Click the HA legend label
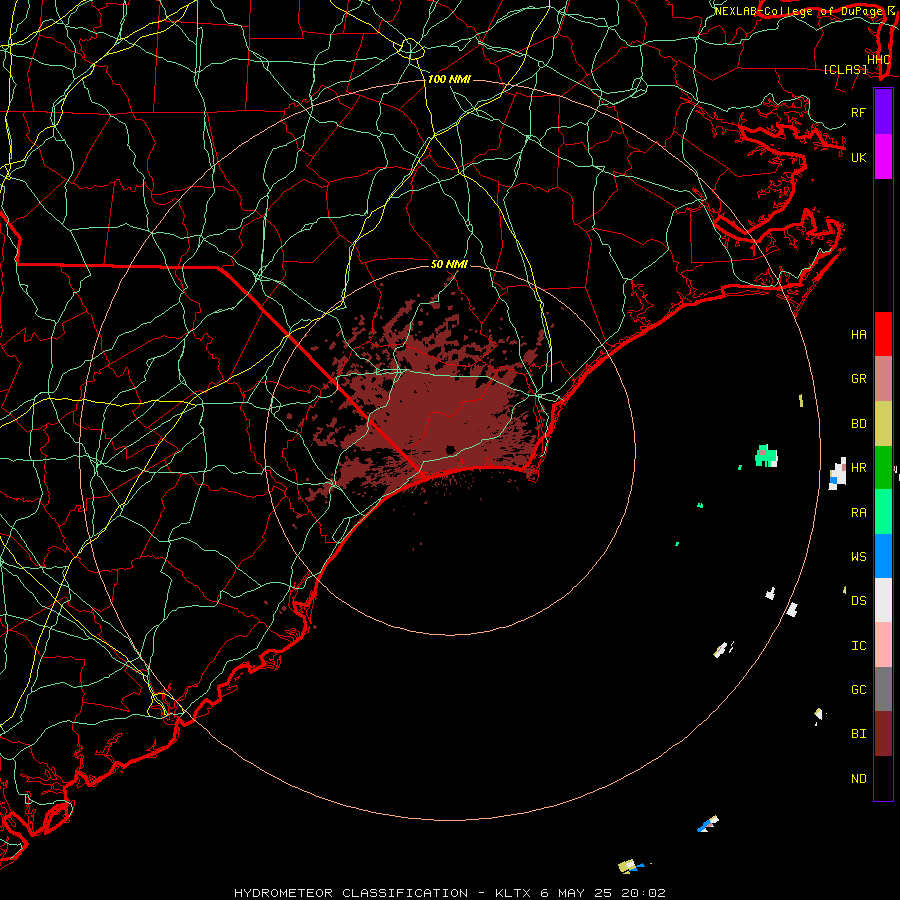 click(858, 335)
